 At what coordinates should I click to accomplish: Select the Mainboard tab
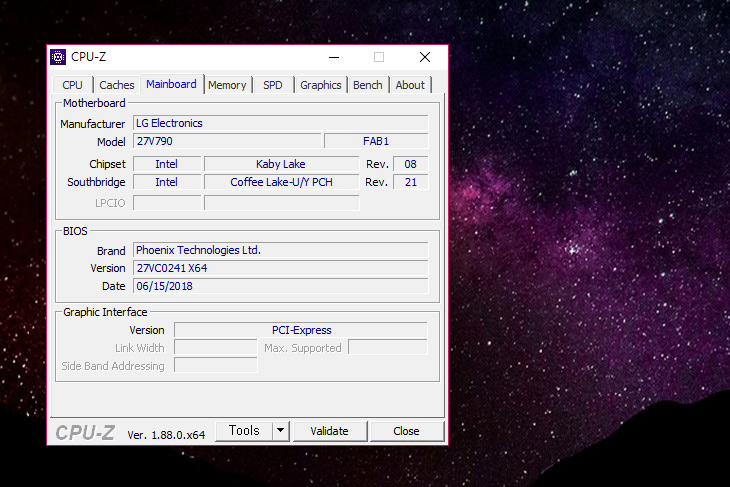[x=171, y=84]
